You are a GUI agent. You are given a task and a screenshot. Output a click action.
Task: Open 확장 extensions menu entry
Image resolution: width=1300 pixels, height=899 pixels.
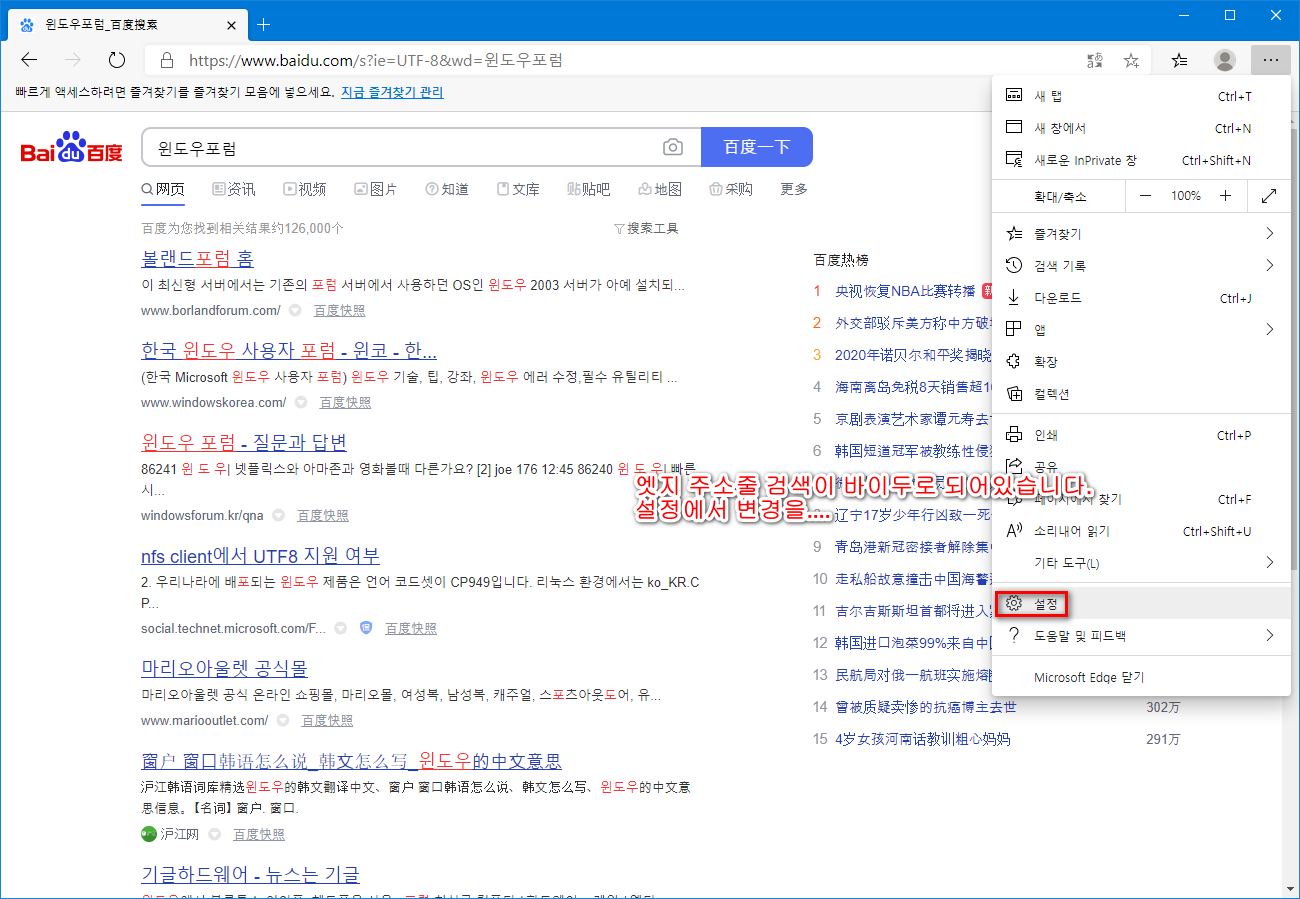[1141, 361]
